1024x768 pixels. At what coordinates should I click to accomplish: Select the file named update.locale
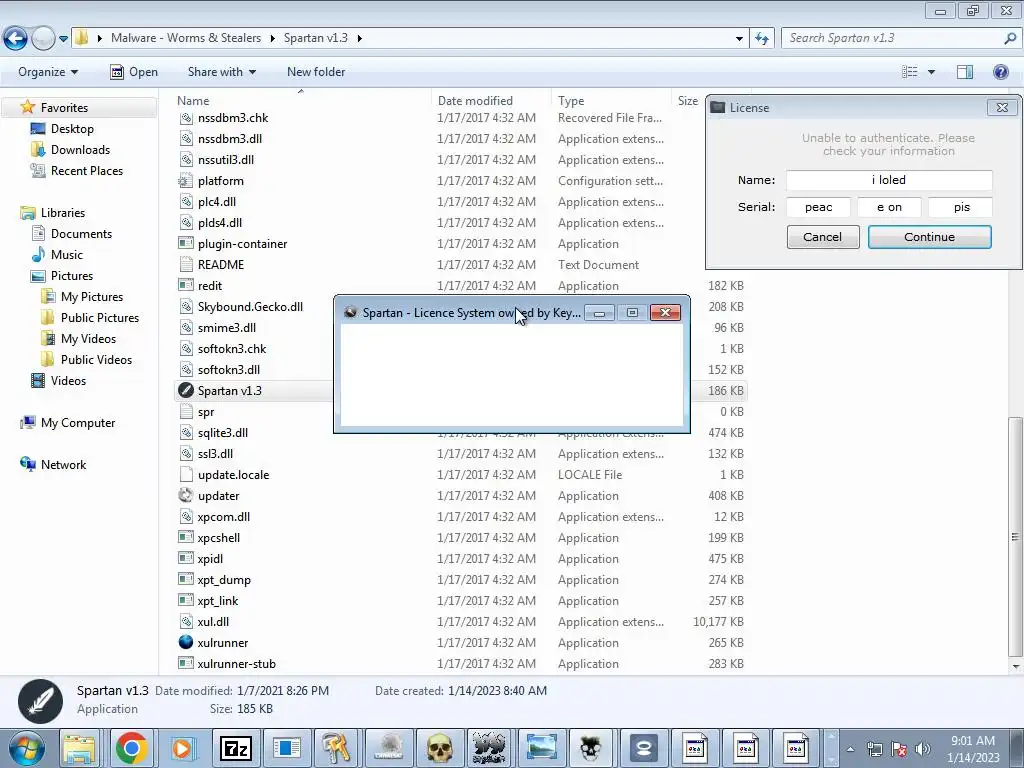coord(233,475)
